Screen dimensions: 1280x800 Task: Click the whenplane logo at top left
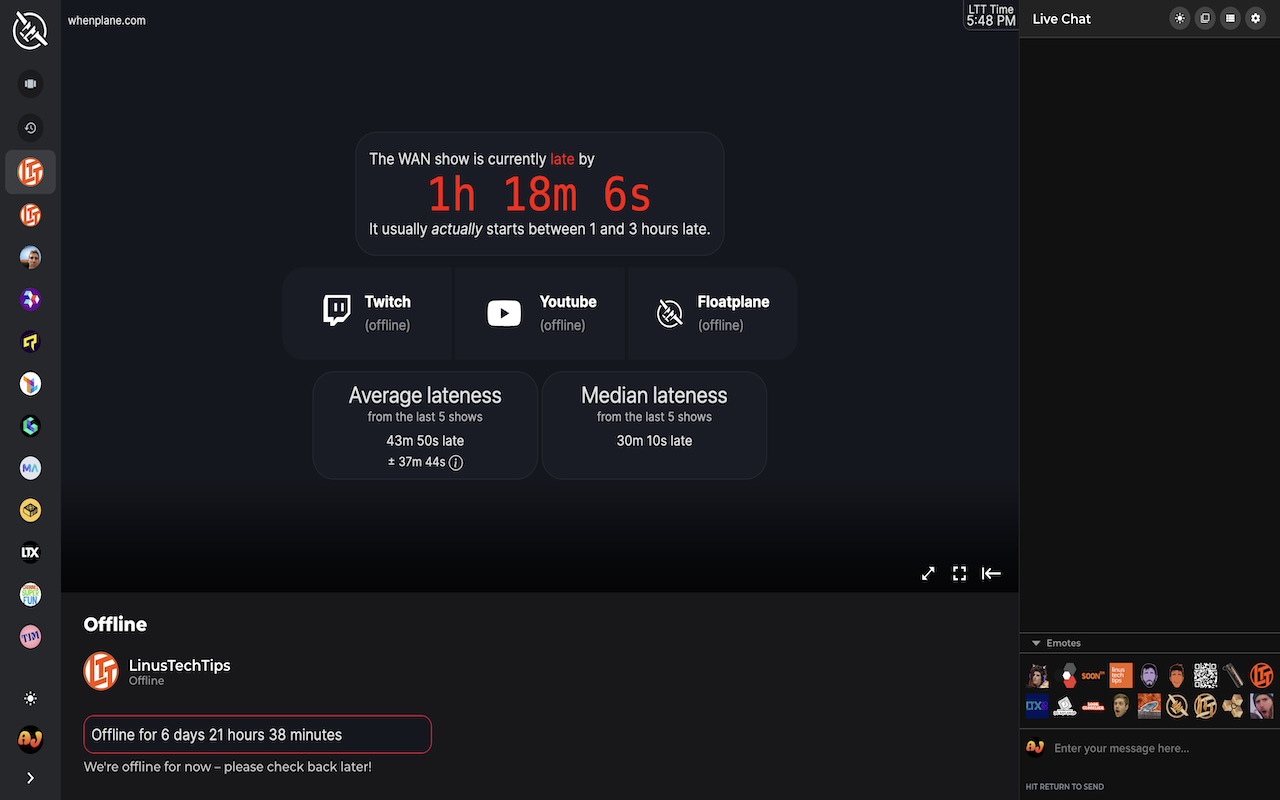tap(30, 30)
